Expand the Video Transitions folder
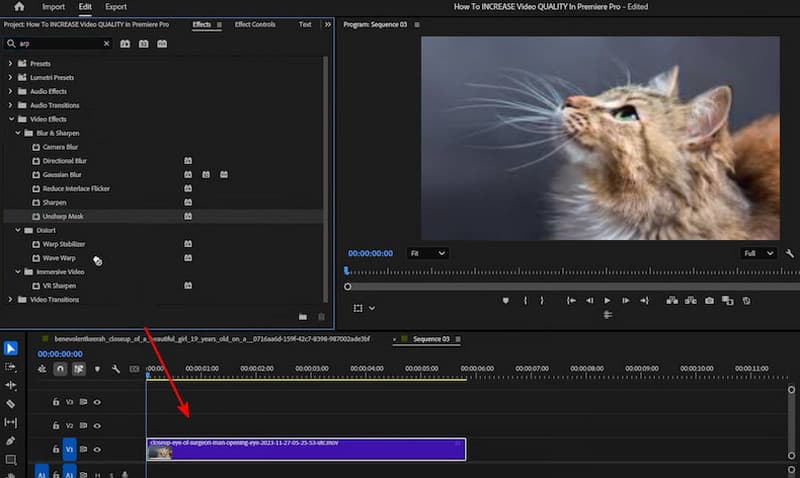Viewport: 800px width, 478px height. point(10,299)
